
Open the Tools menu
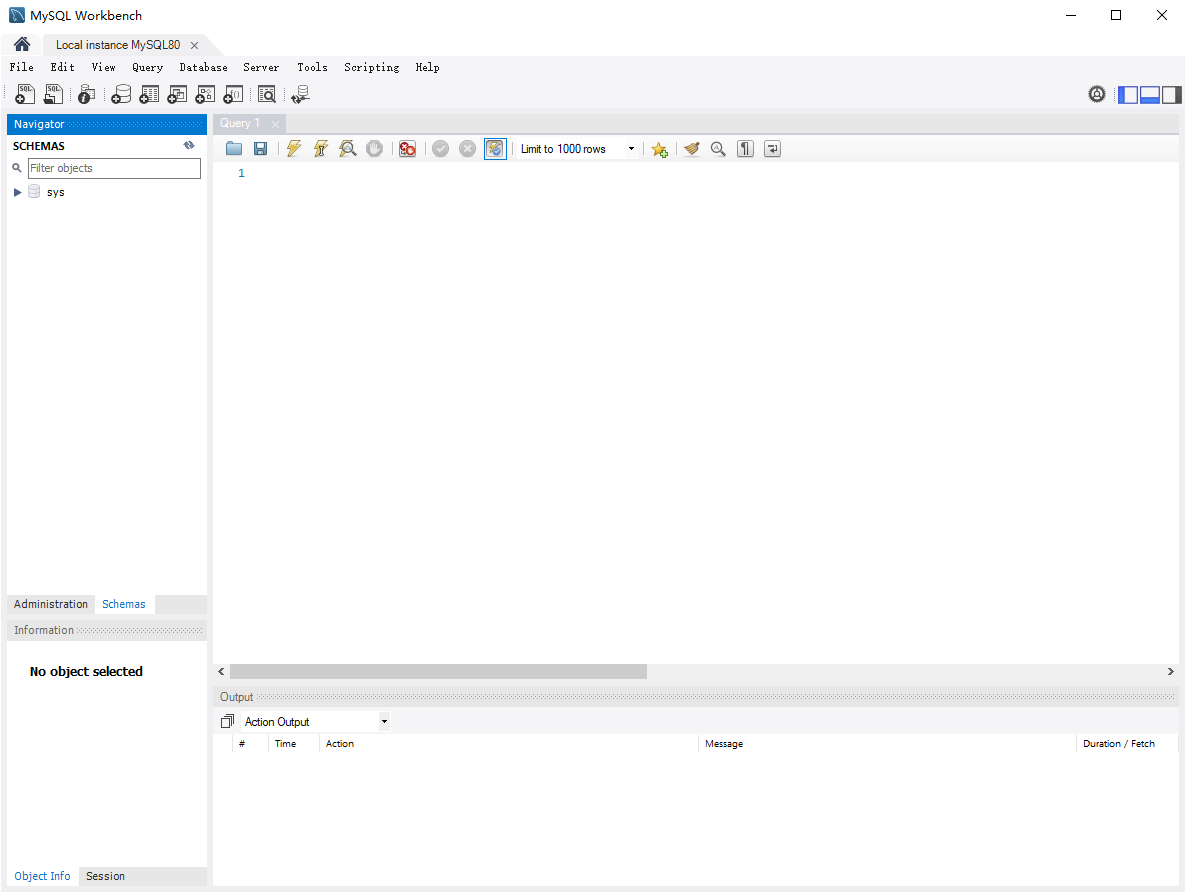point(312,67)
